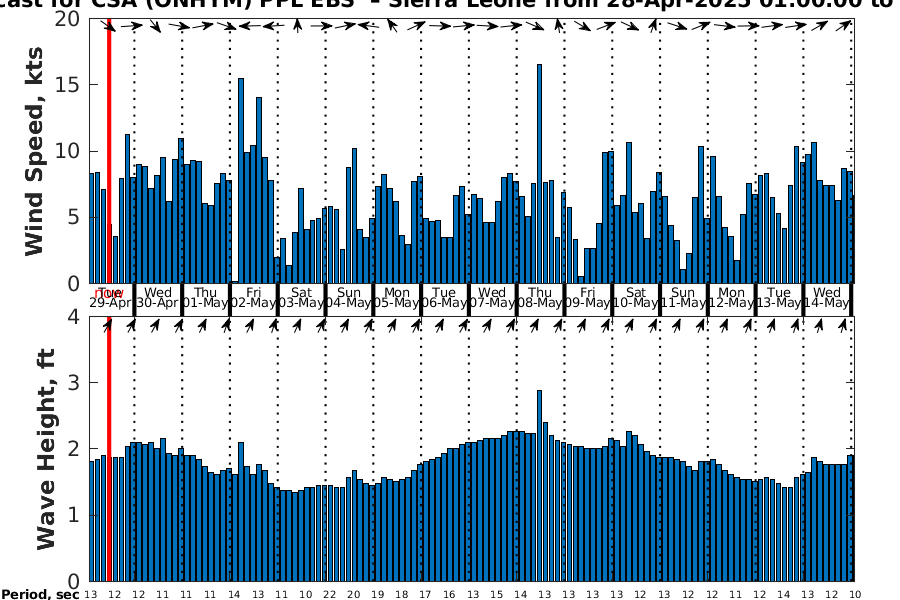This screenshot has height=600, width=900.
Task: Click the '4' tick on Wave Height axis
Action: pyautogui.click(x=73, y=316)
